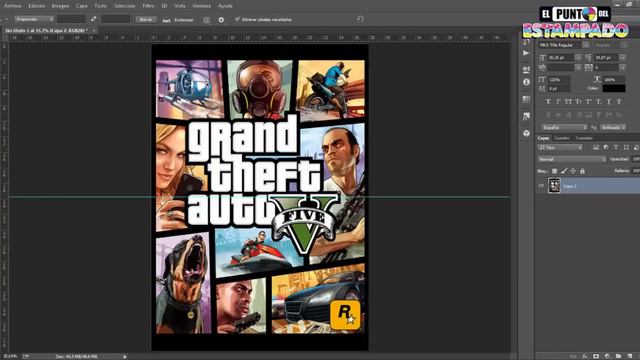The height and width of the screenshot is (360, 640).
Task: Toggle Faux Italic text style
Action: click(x=558, y=102)
